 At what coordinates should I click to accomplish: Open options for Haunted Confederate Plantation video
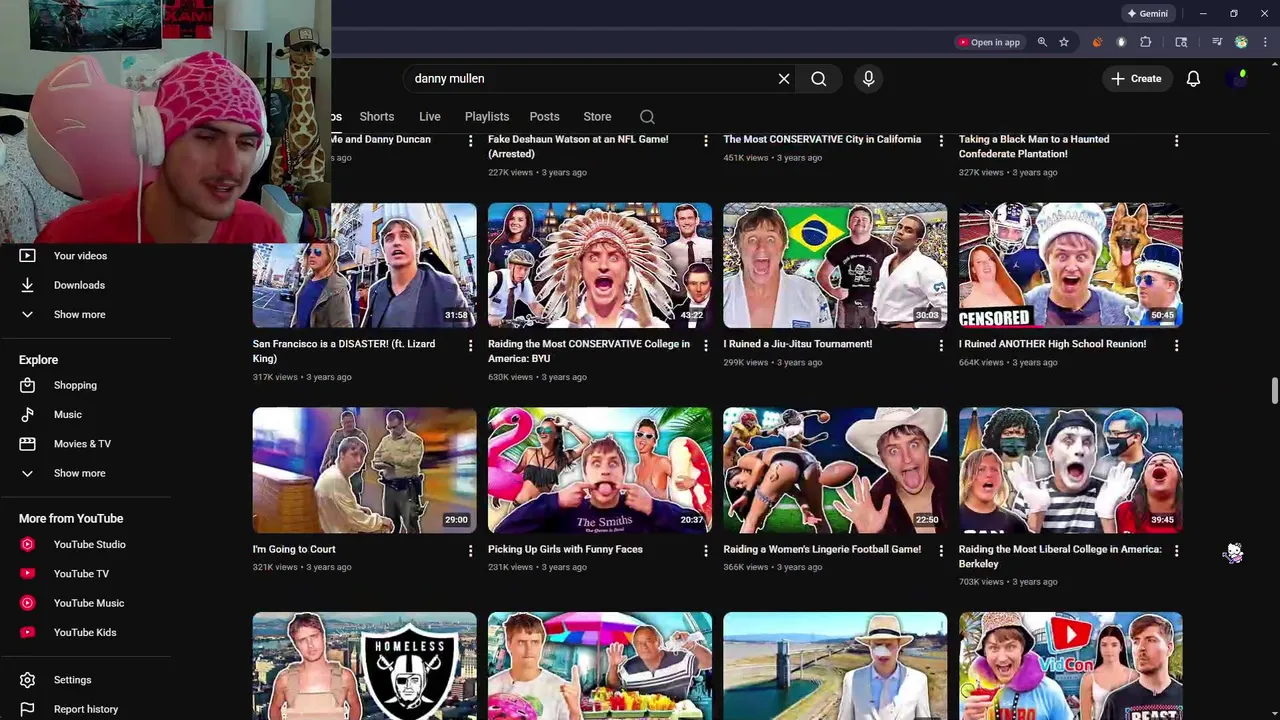tap(1176, 141)
